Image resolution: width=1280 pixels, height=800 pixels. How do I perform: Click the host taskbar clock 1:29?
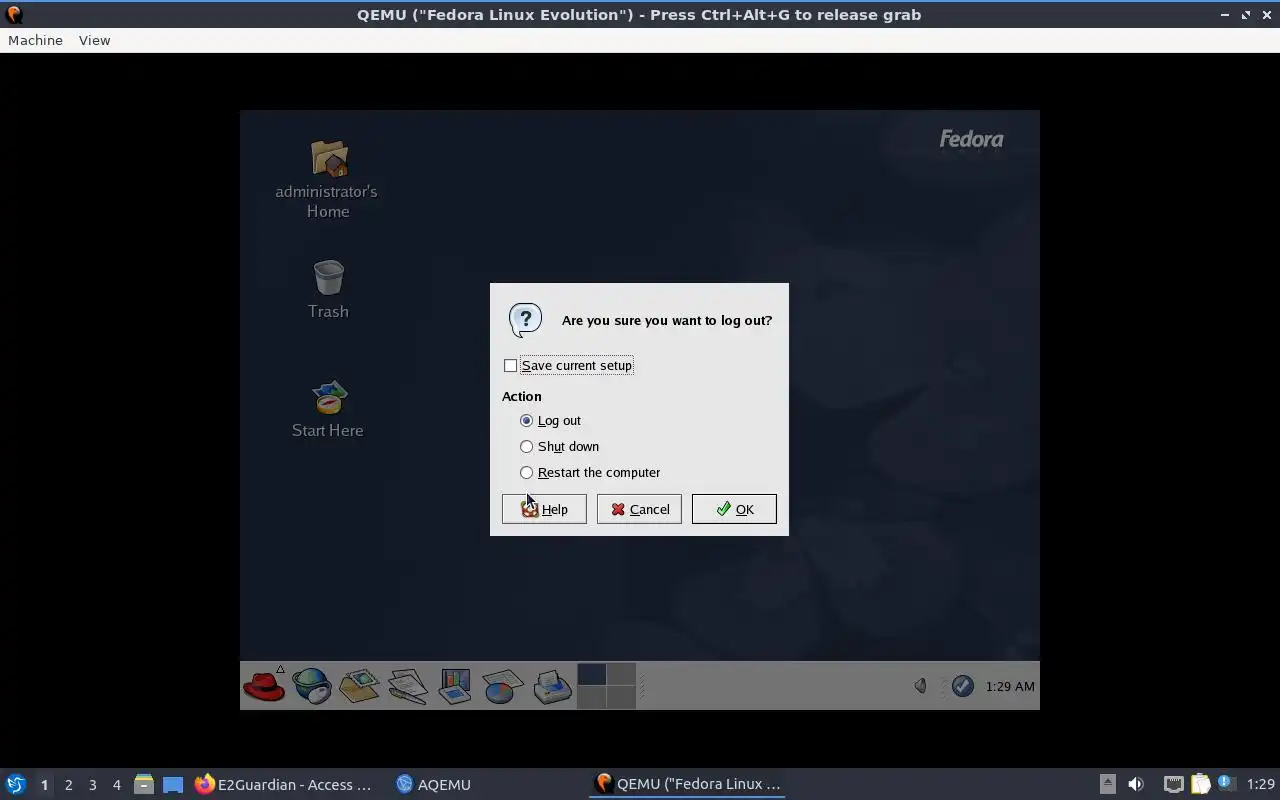point(1261,784)
